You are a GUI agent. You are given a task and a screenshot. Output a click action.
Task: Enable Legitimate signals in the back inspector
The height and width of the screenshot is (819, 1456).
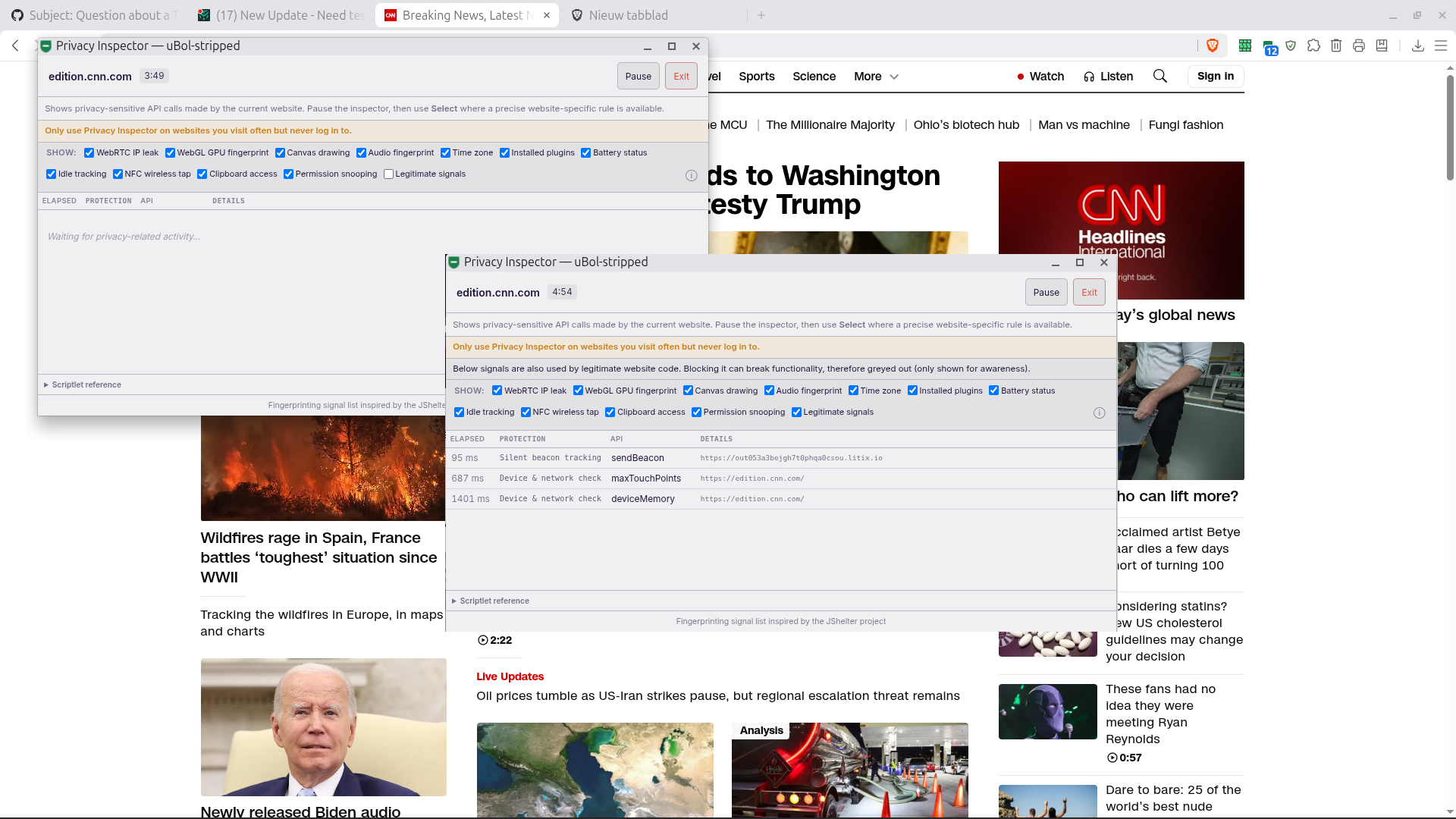pyautogui.click(x=388, y=174)
